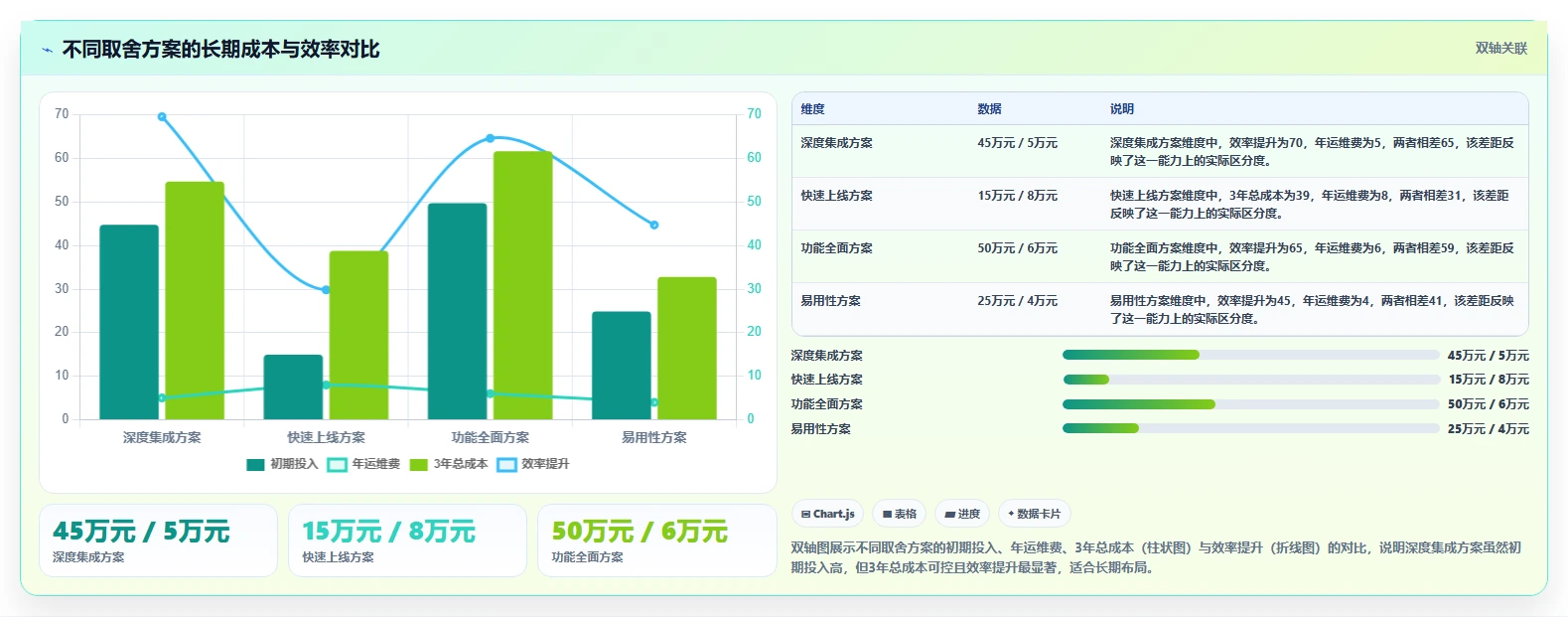This screenshot has width=1568, height=617.
Task: Click the 说明 column header
Action: [1122, 109]
